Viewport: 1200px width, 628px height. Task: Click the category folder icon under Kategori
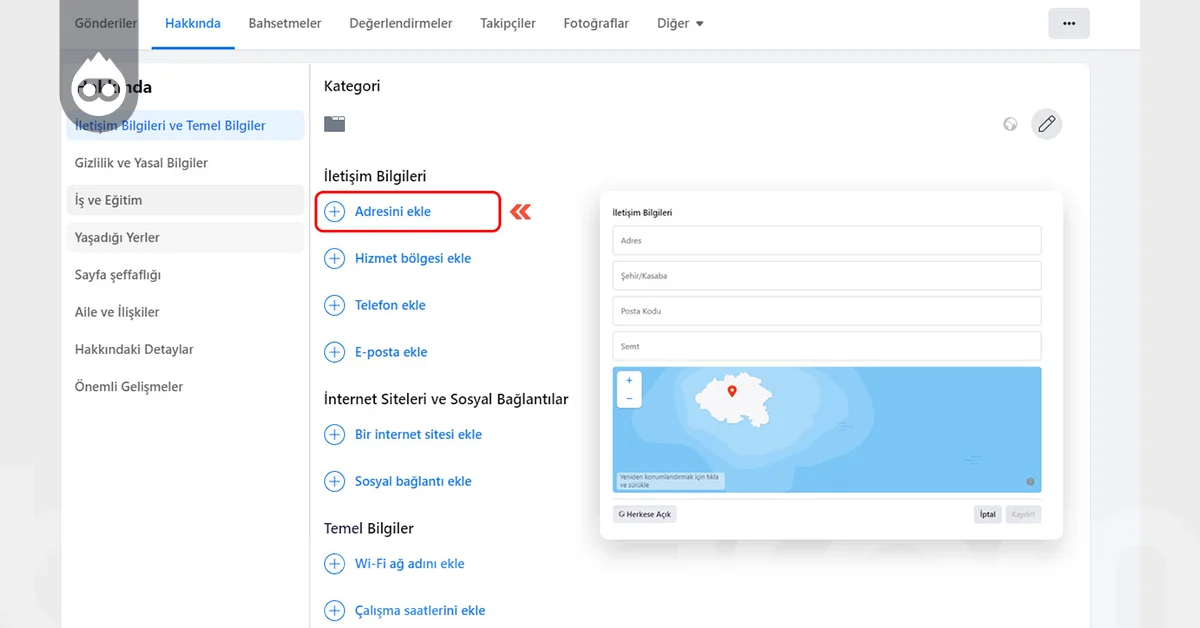[x=334, y=123]
